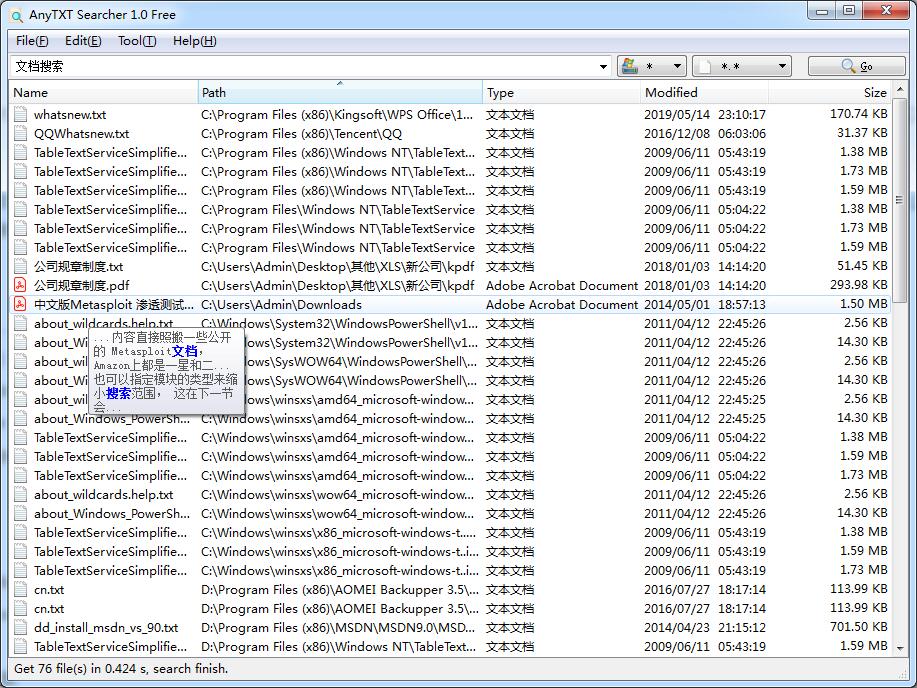Viewport: 917px width, 688px height.
Task: Click the AnyTXT Searcher title bar icon
Action: pyautogui.click(x=17, y=15)
